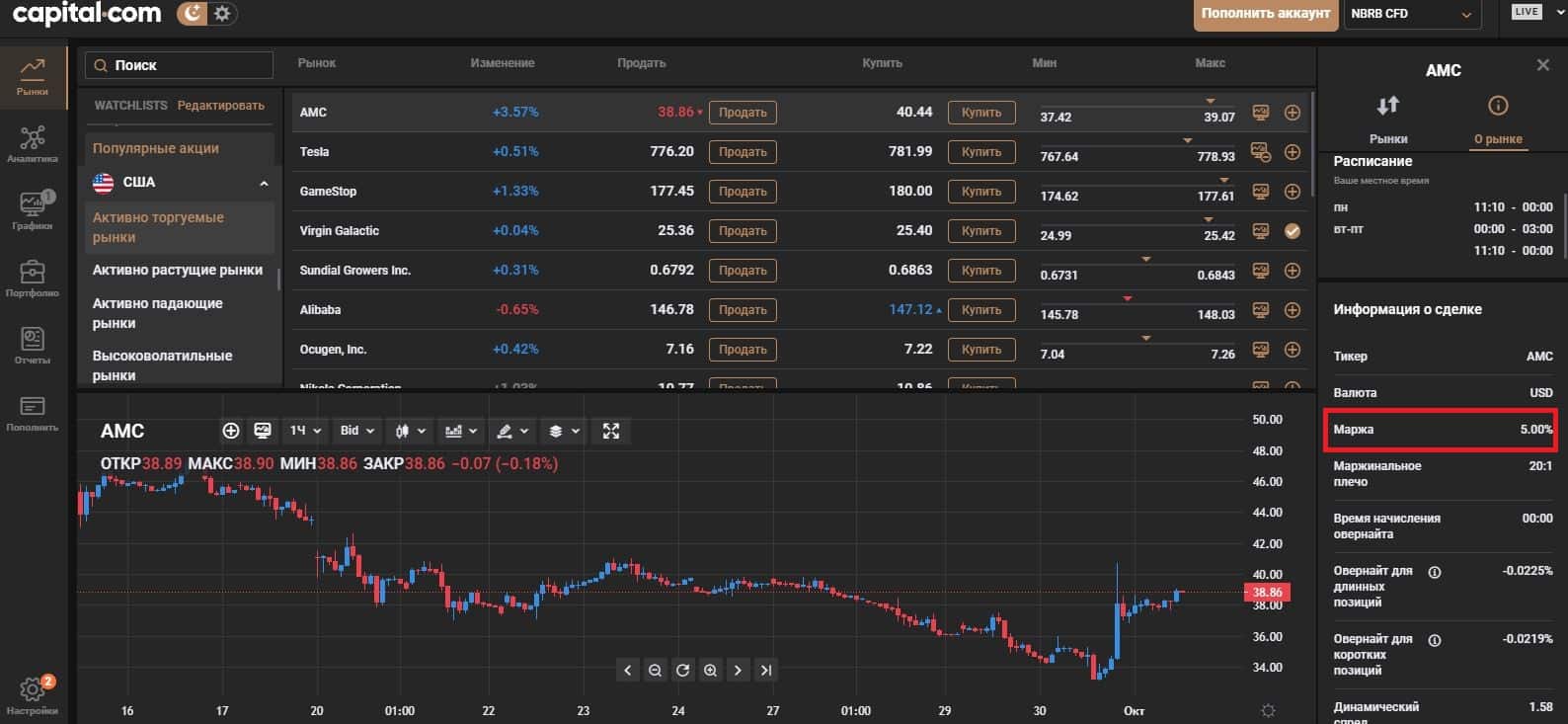Viewport: 1568px width, 724px height.
Task: Open chart icon in GameStop row
Action: 1260,192
